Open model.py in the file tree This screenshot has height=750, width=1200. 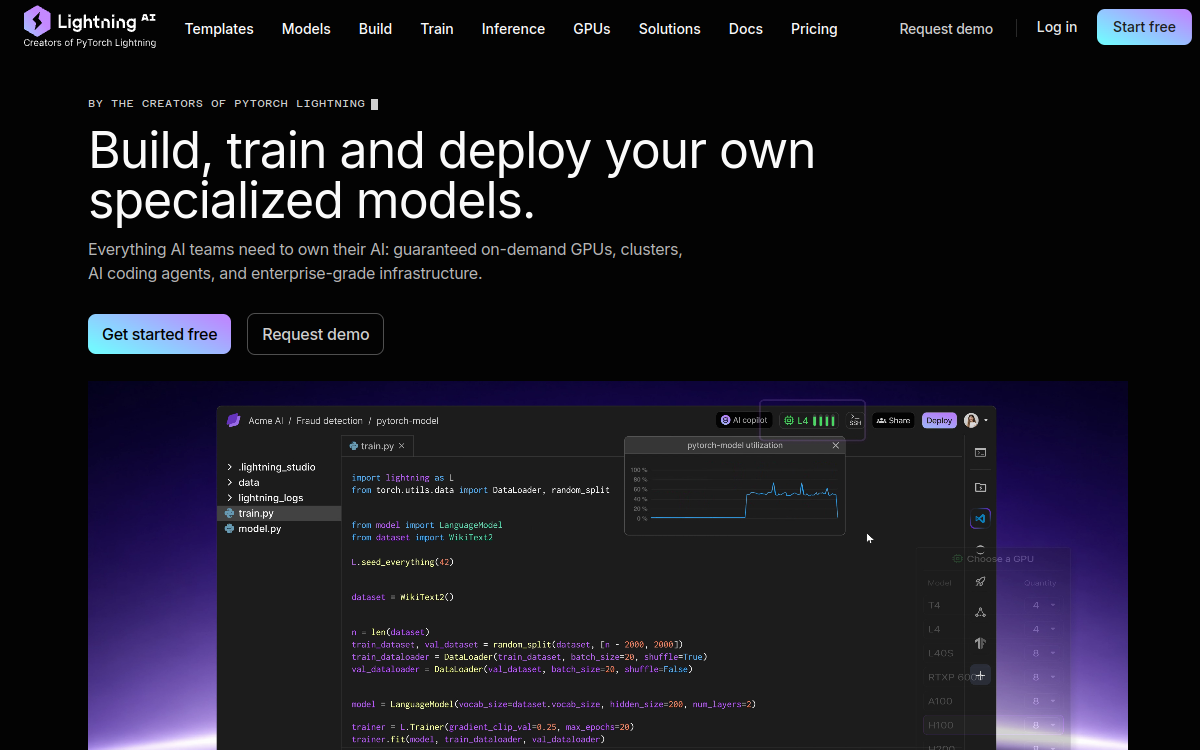click(x=259, y=529)
